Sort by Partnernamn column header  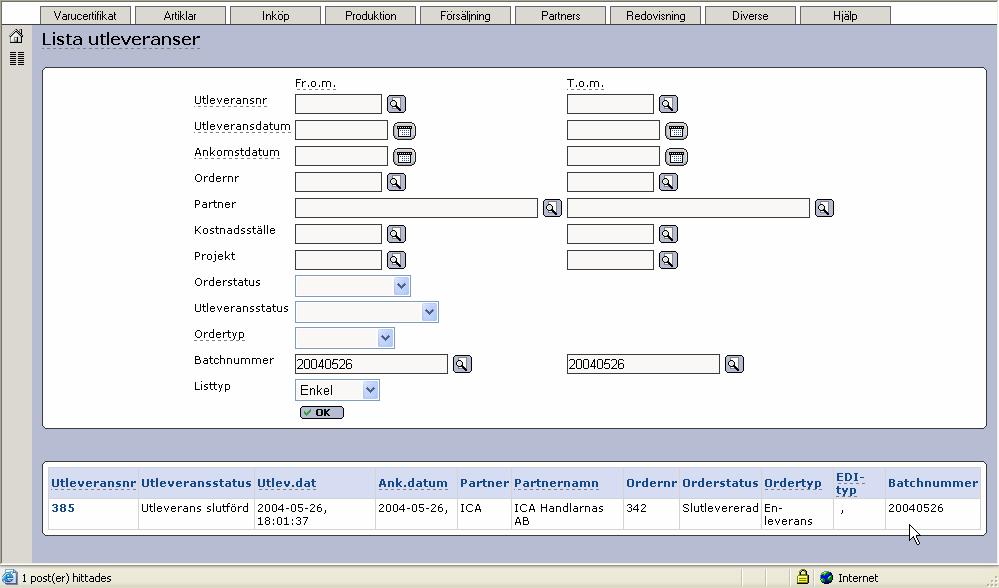556,483
